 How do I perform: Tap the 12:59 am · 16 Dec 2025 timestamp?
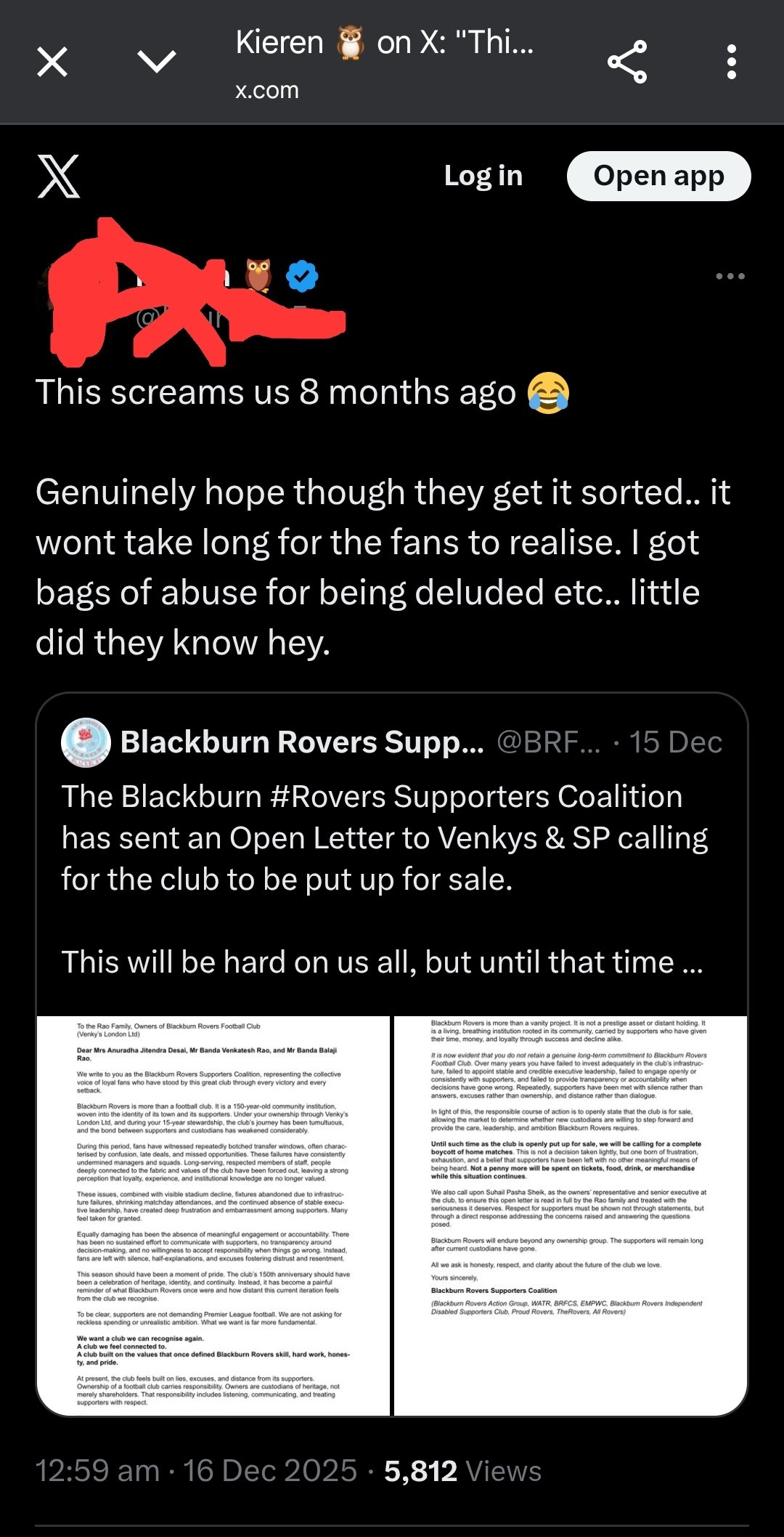point(196,1471)
